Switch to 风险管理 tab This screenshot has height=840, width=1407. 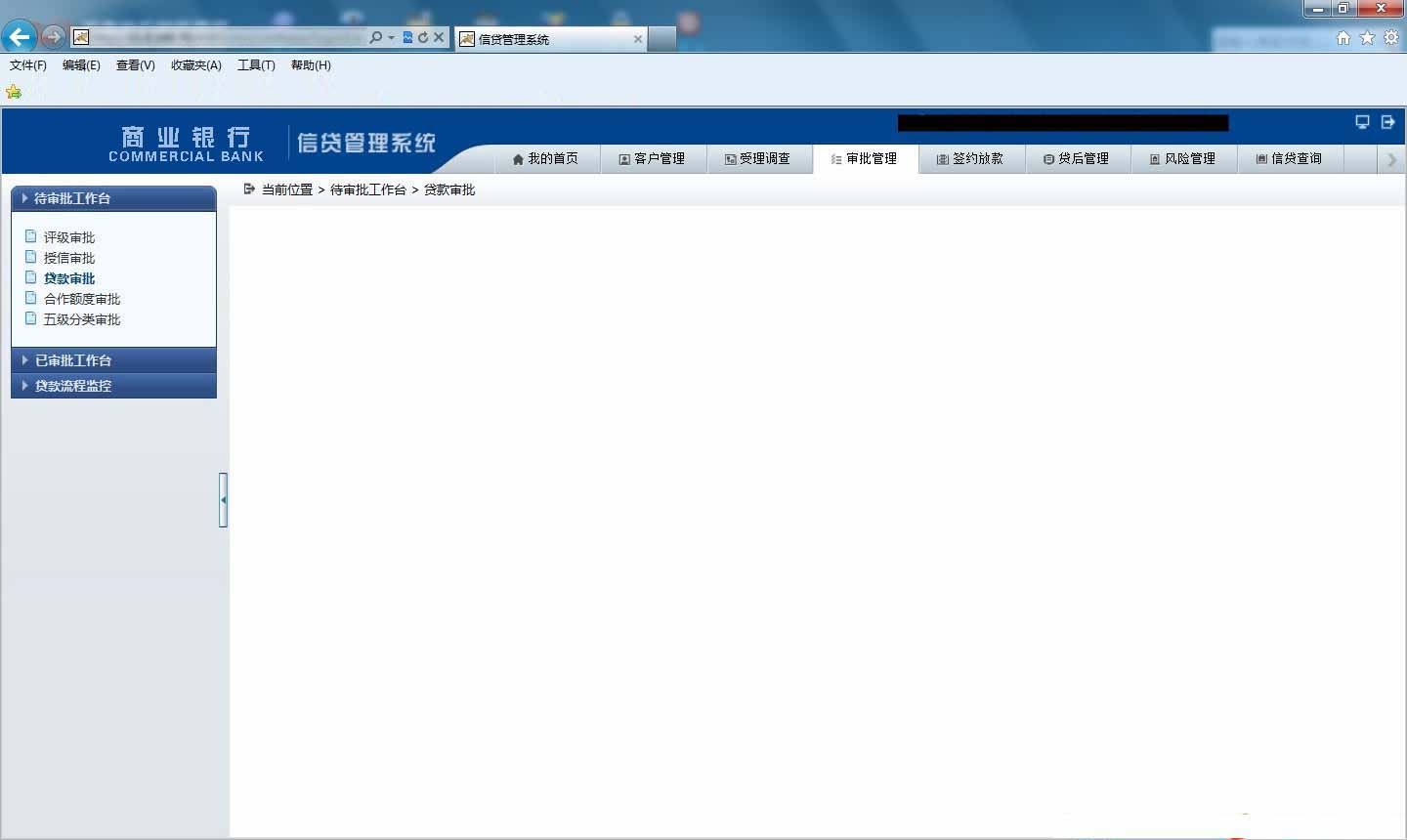1183,158
